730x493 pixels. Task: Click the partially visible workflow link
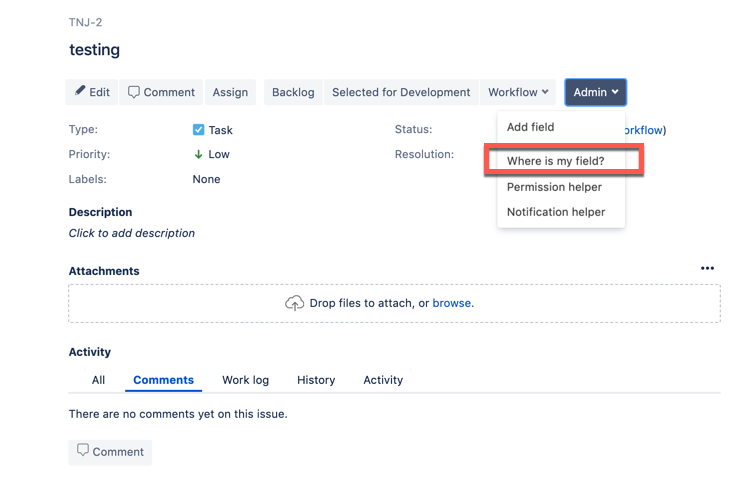click(643, 130)
